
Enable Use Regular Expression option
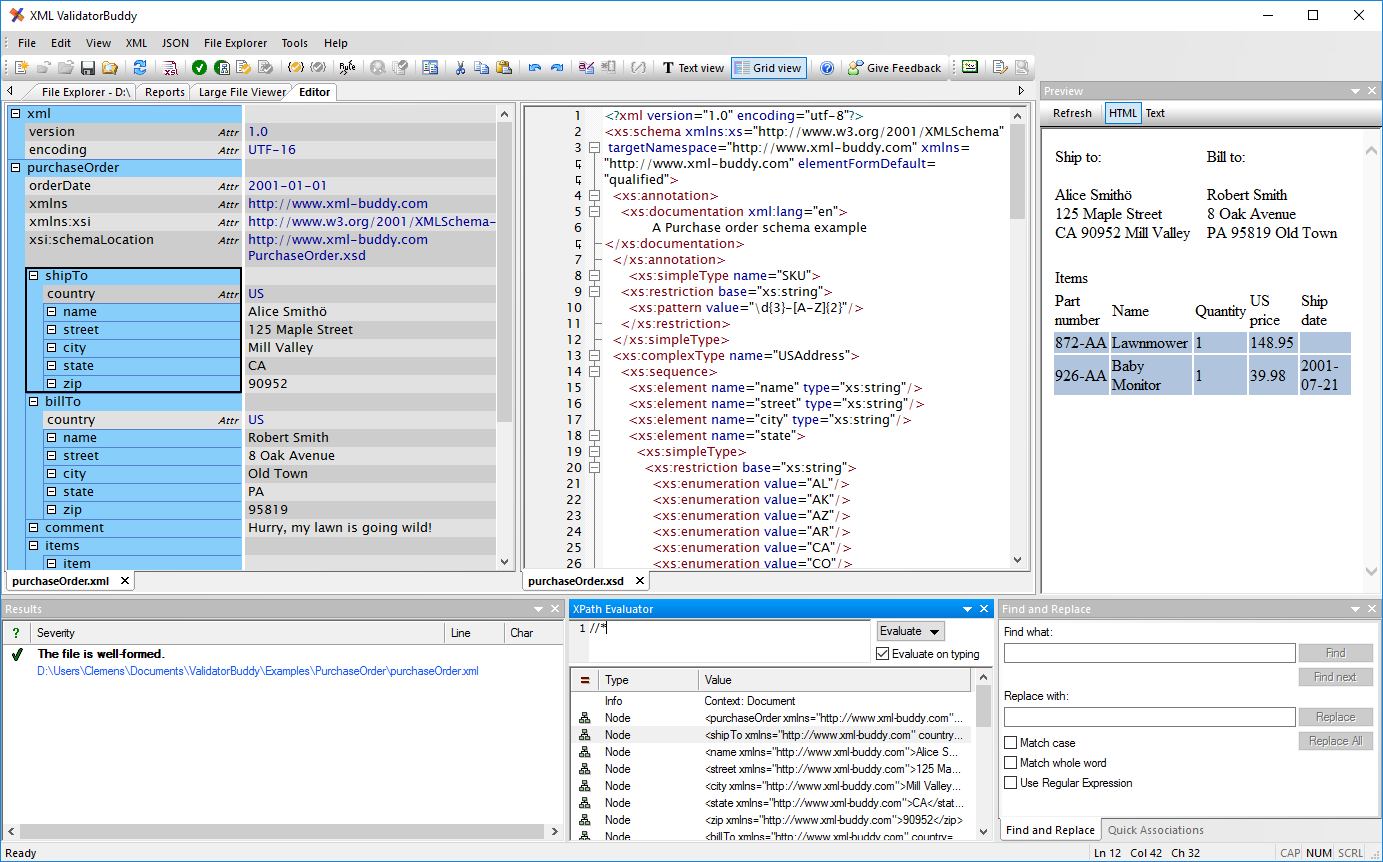coord(1010,783)
